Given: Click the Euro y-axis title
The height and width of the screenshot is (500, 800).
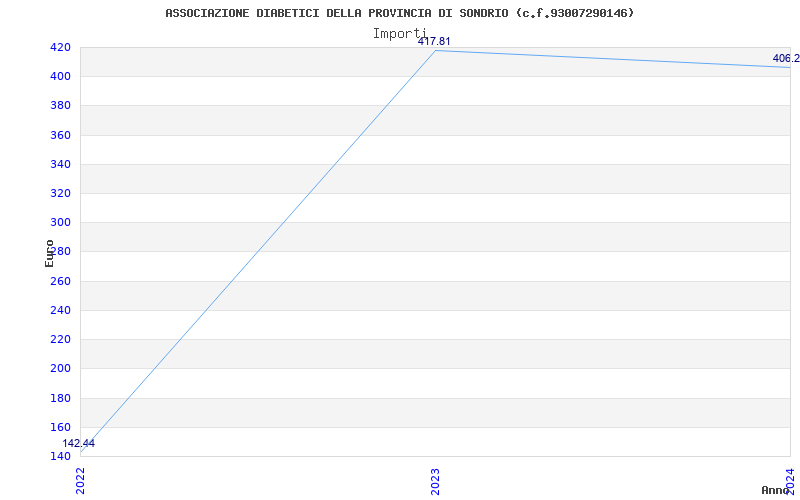Looking at the screenshot, I should coord(49,254).
